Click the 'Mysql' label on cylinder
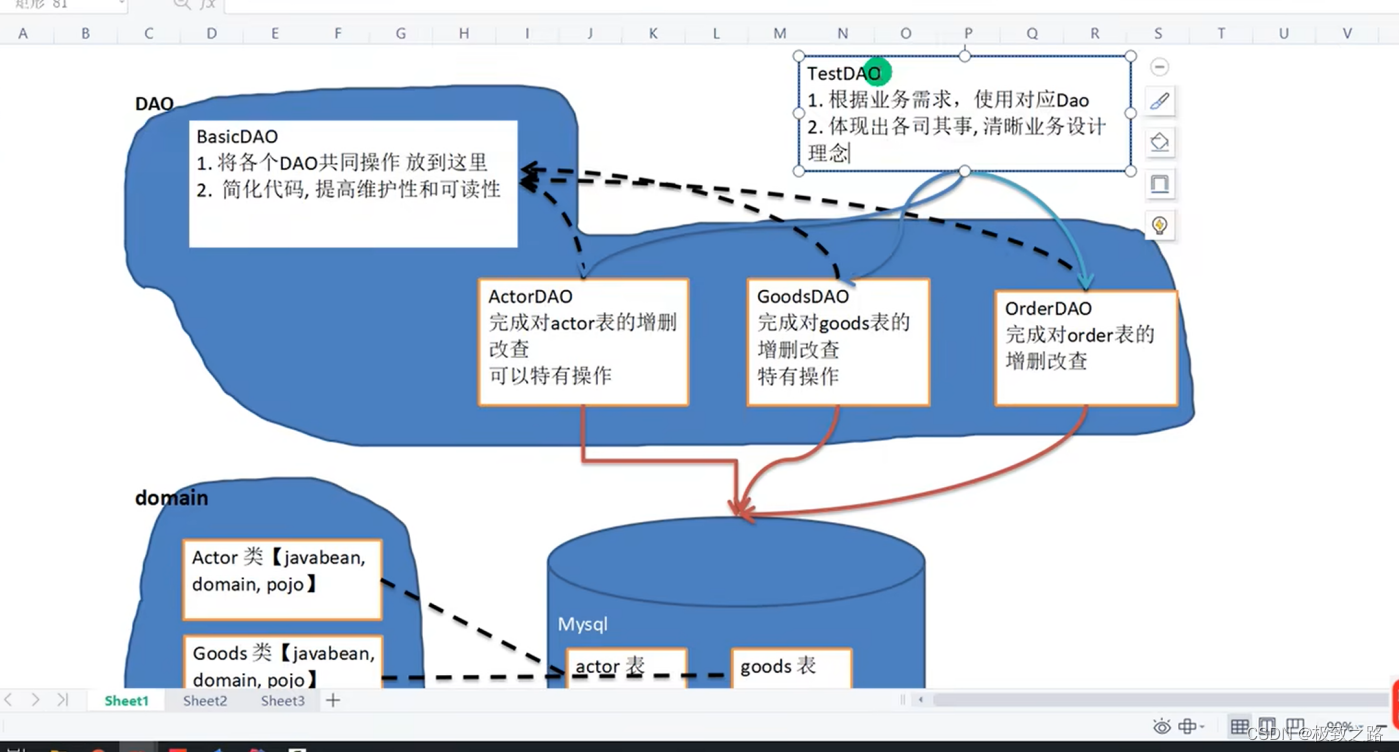Screen dimensions: 1399x752 pyautogui.click(x=583, y=624)
